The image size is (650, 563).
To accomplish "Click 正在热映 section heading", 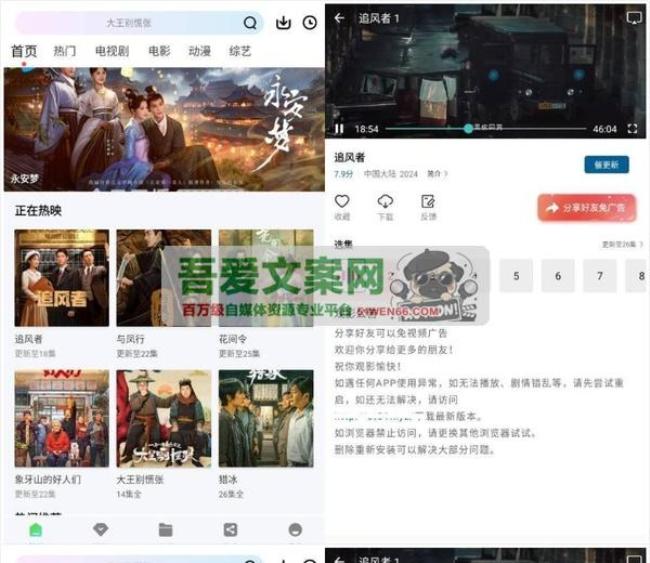I will pyautogui.click(x=38, y=211).
